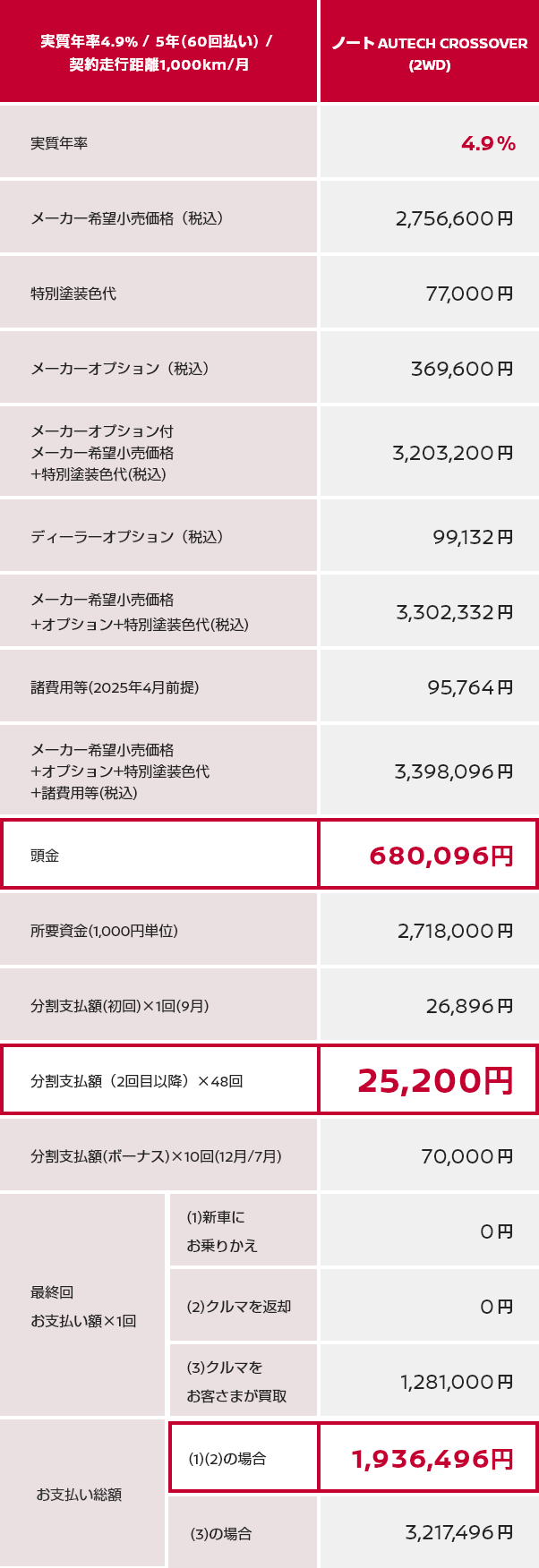Viewport: 539px width, 1568px height.
Task: Click the 1,281,000円 buyout amount
Action: tap(457, 1382)
